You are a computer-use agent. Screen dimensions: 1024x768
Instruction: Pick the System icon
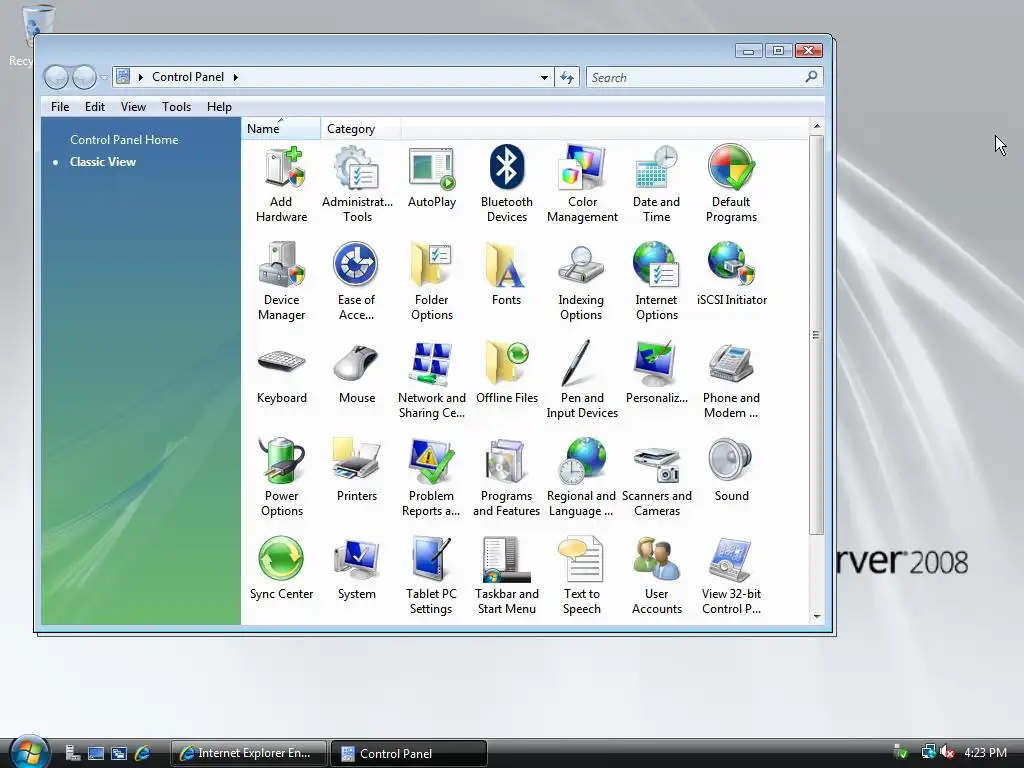pos(357,568)
